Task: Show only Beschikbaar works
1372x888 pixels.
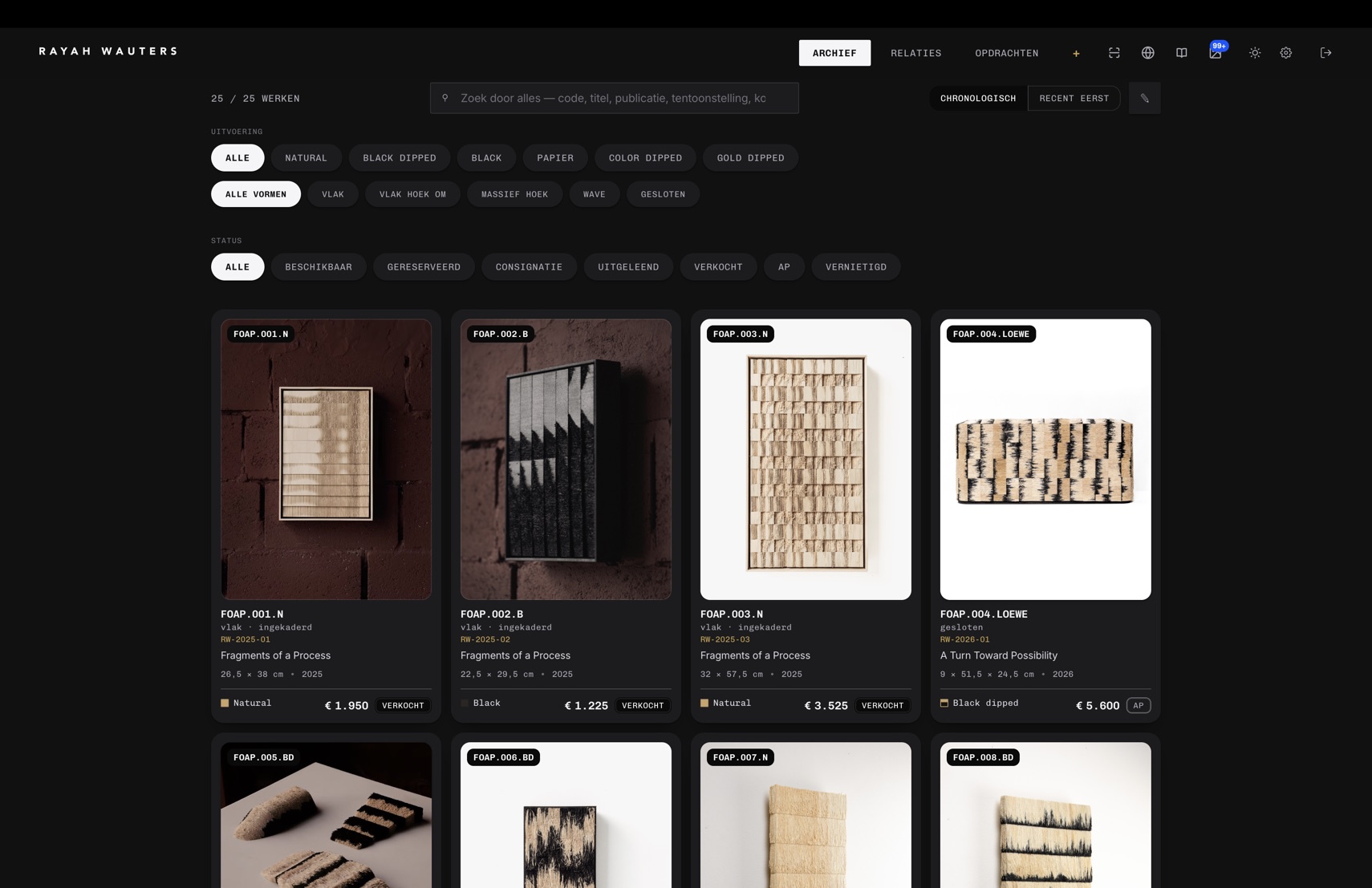Action: click(319, 267)
